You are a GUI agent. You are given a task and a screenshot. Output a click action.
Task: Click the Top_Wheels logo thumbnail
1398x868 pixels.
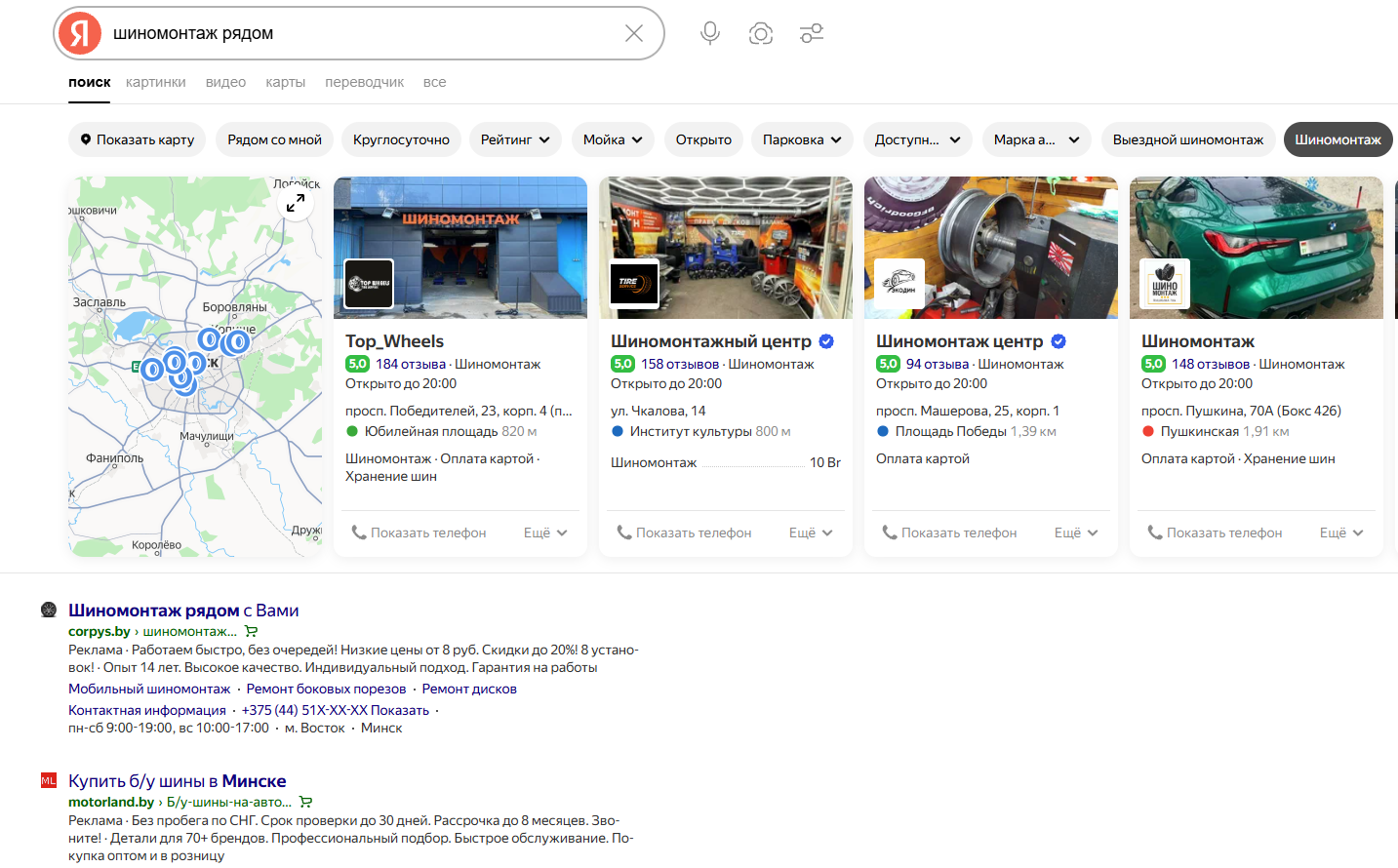coord(370,283)
